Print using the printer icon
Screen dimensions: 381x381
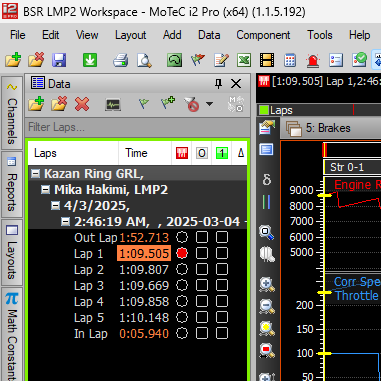click(120, 60)
